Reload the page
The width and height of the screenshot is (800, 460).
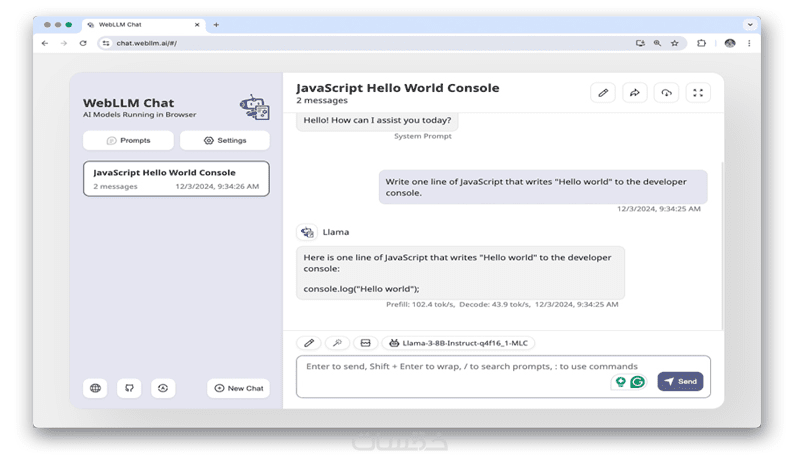coord(83,43)
